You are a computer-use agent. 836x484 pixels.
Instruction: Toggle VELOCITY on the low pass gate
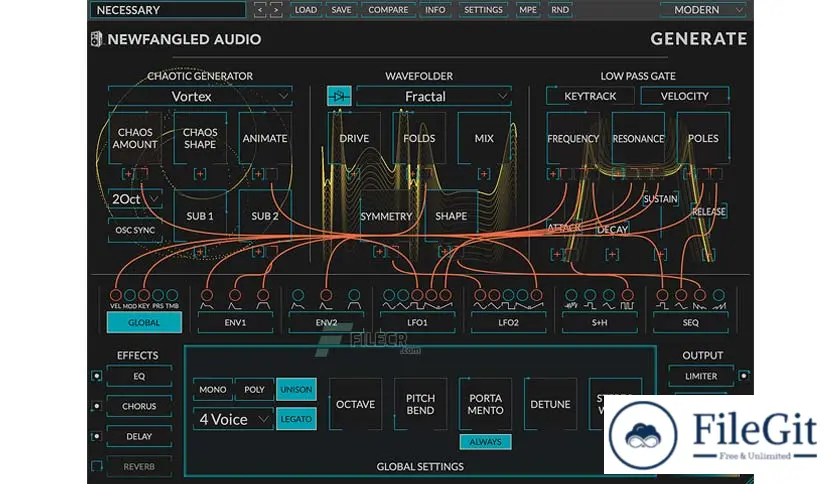tap(685, 96)
